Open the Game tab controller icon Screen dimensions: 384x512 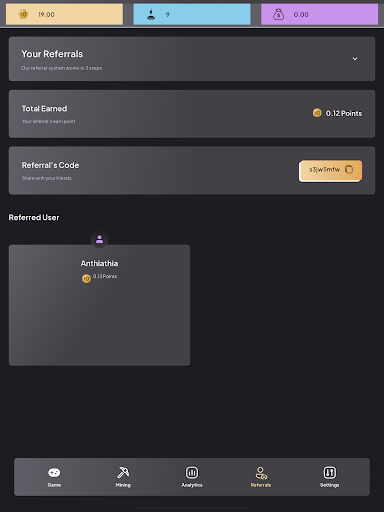(x=54, y=472)
